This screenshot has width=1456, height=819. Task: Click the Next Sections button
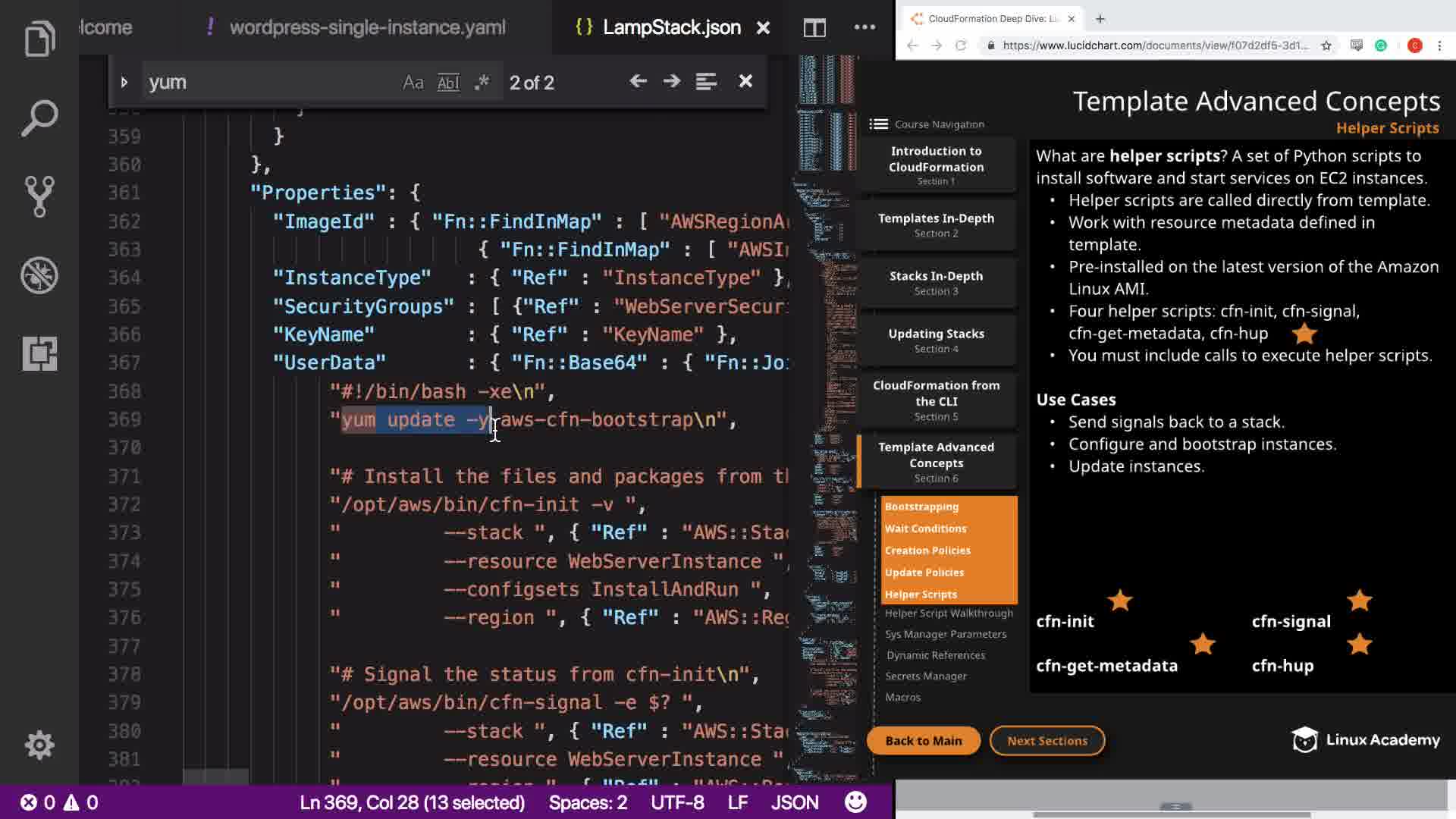(x=1046, y=740)
